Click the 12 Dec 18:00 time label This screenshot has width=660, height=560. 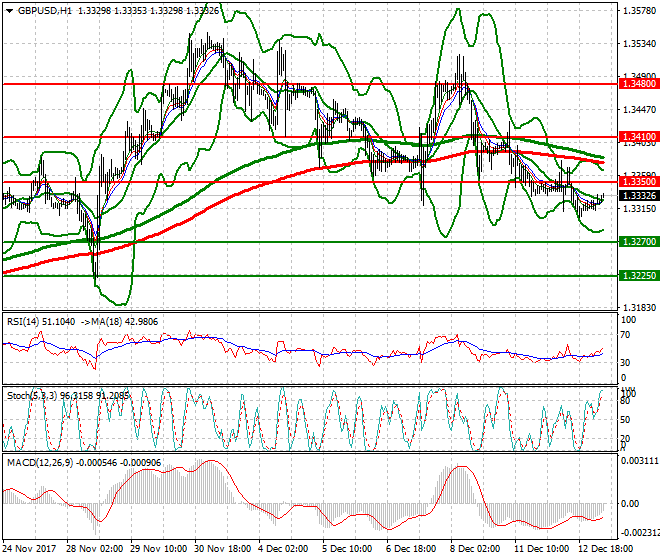pos(607,549)
